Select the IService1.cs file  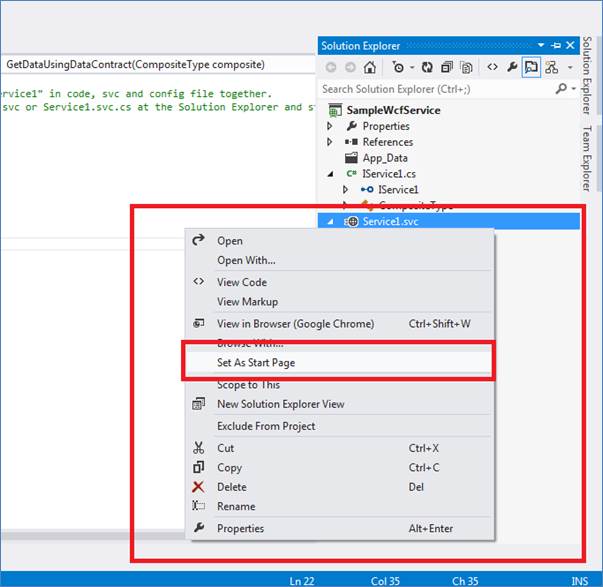389,174
